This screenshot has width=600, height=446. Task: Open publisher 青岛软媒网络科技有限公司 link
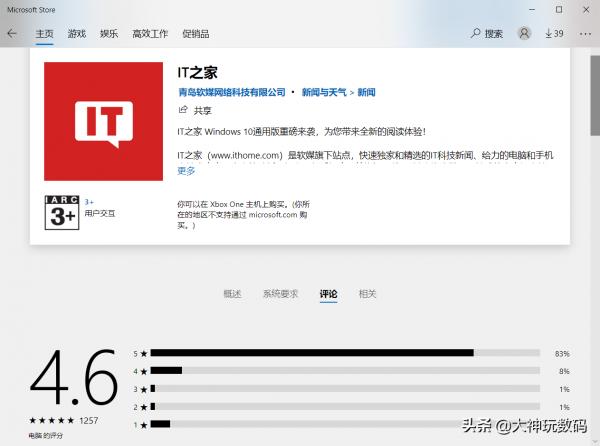232,92
